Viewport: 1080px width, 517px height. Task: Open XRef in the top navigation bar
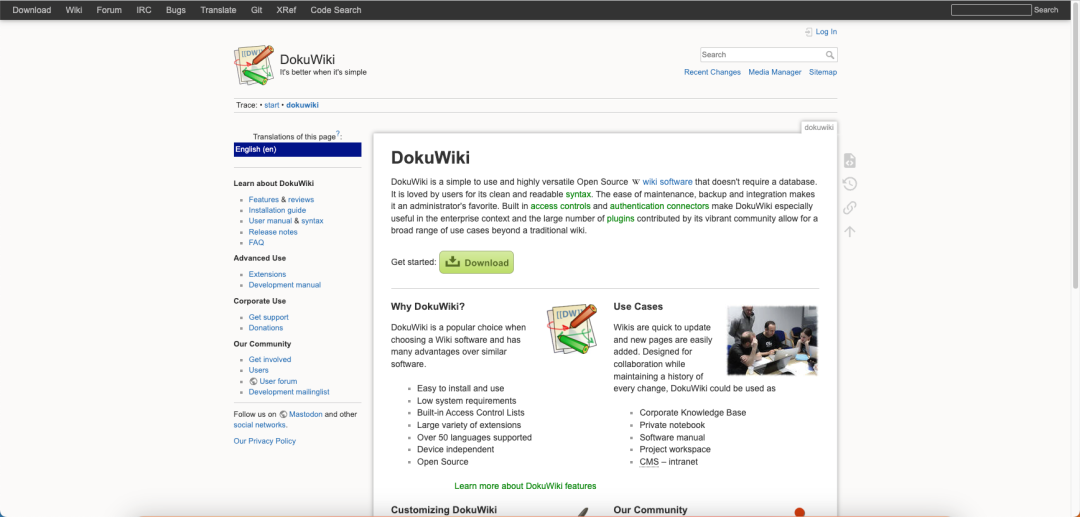click(286, 10)
